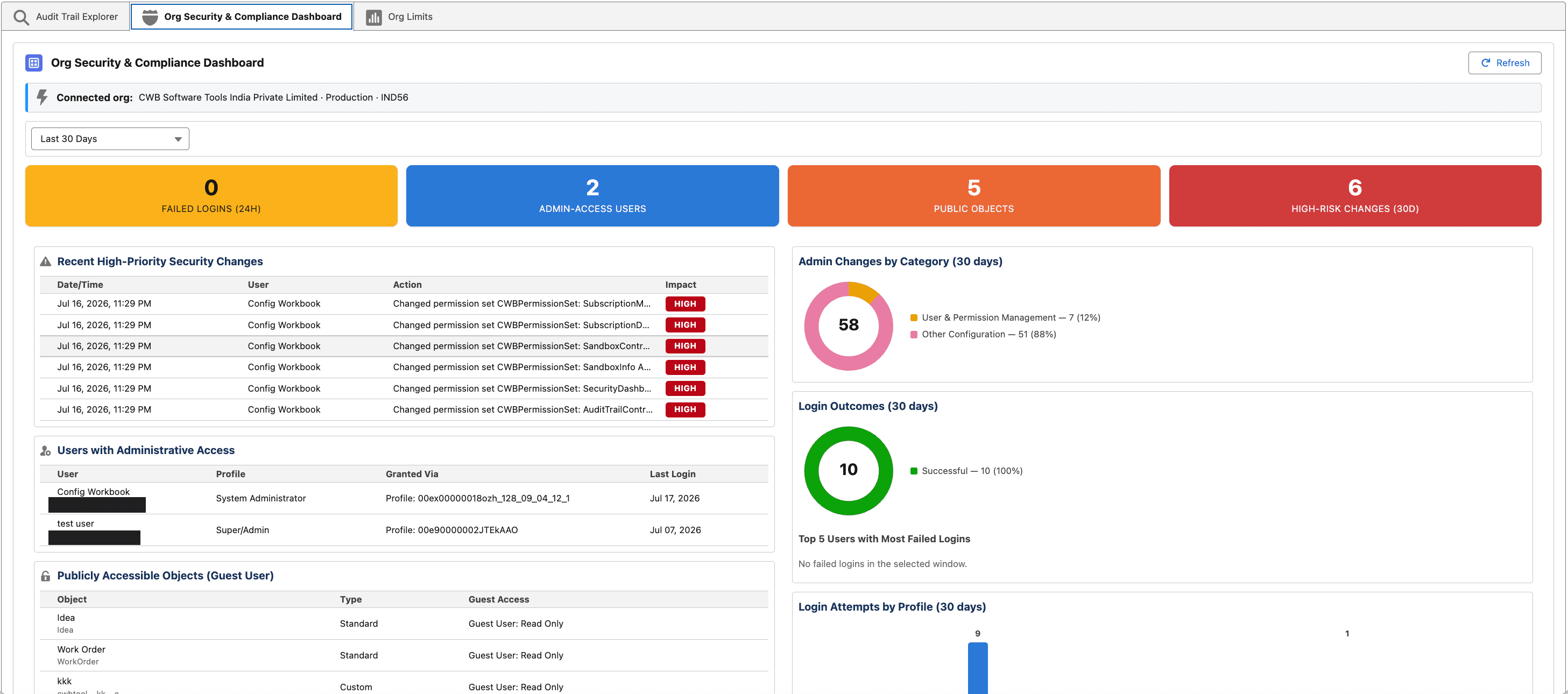Click the Impact column header

pos(681,285)
